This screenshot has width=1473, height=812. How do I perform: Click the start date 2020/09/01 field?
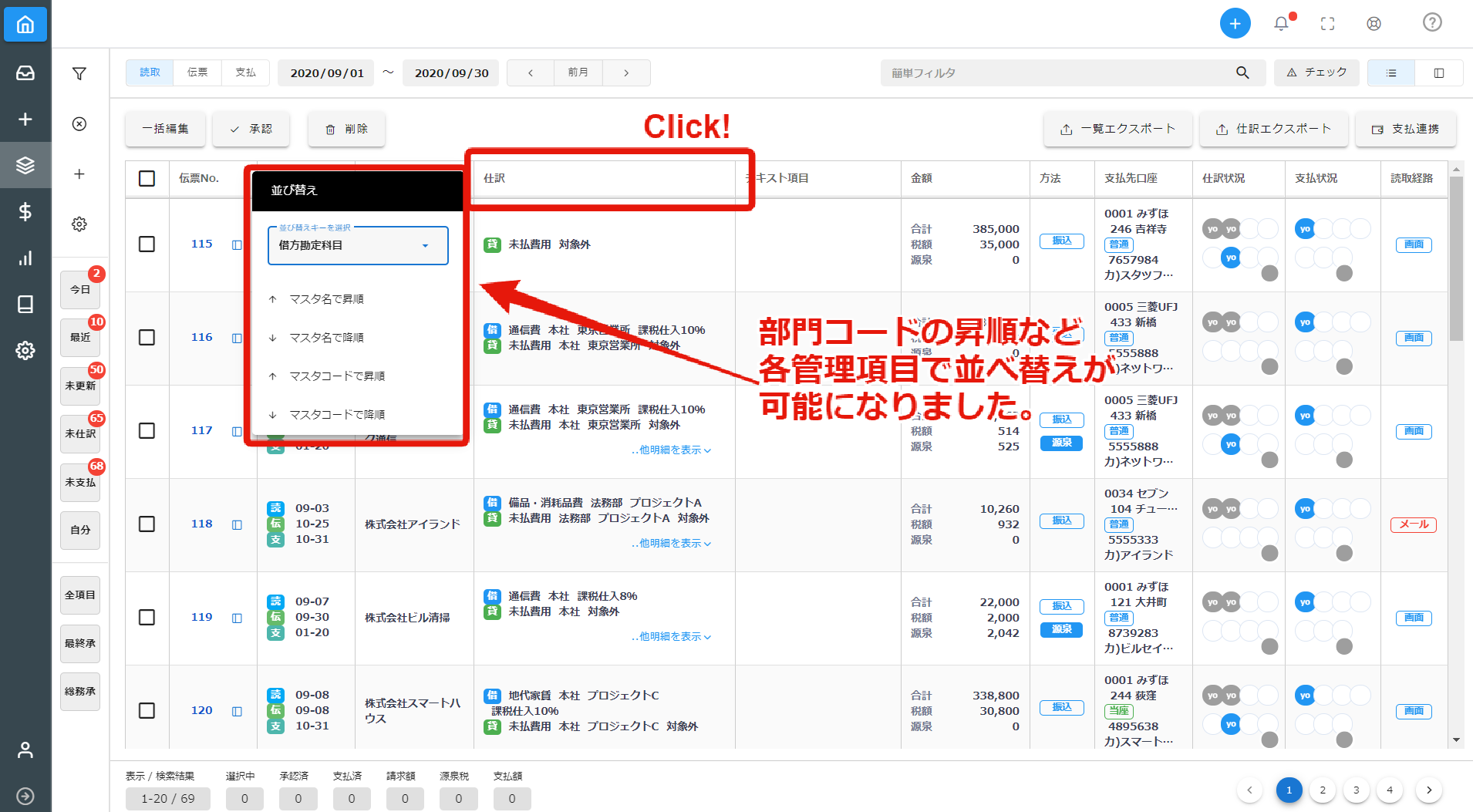326,72
